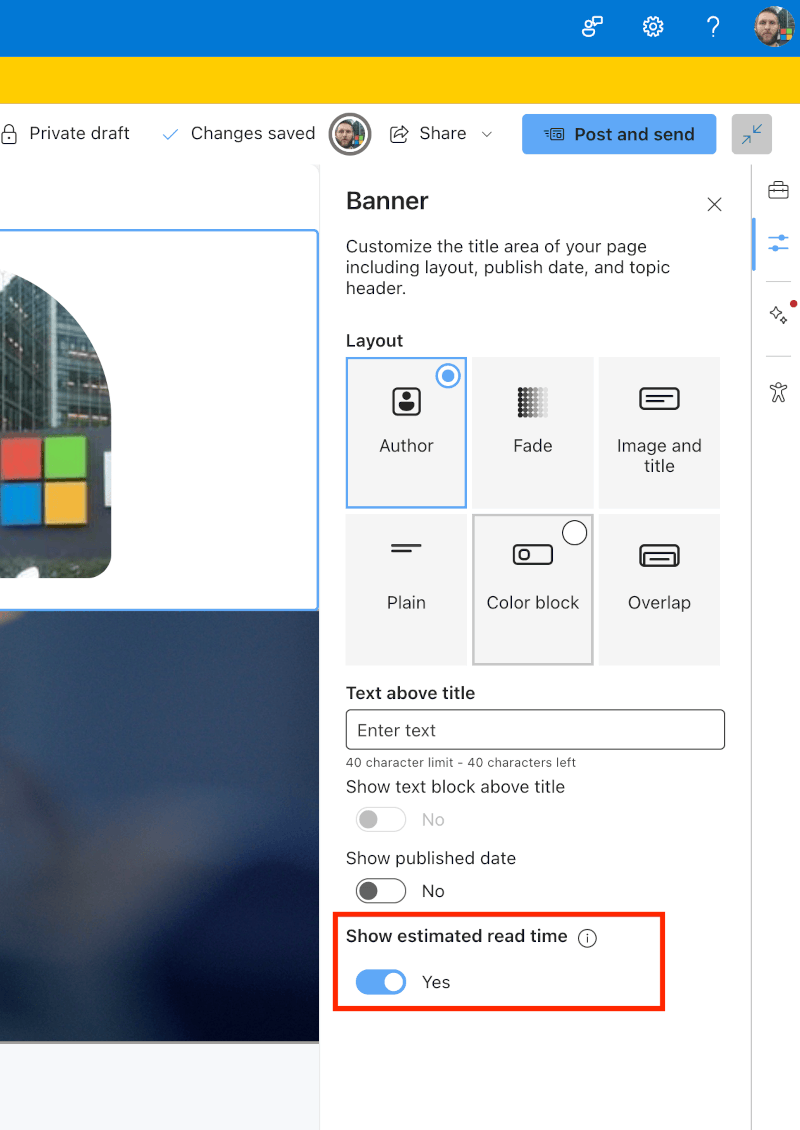Toggle Show estimated read time switch
Screen dimensions: 800x1130
381,982
